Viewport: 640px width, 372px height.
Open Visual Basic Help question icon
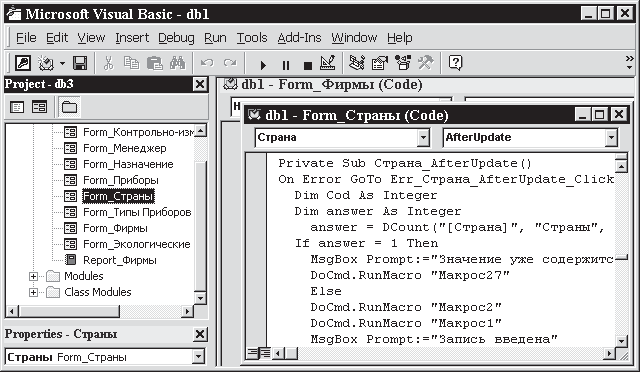tap(455, 63)
